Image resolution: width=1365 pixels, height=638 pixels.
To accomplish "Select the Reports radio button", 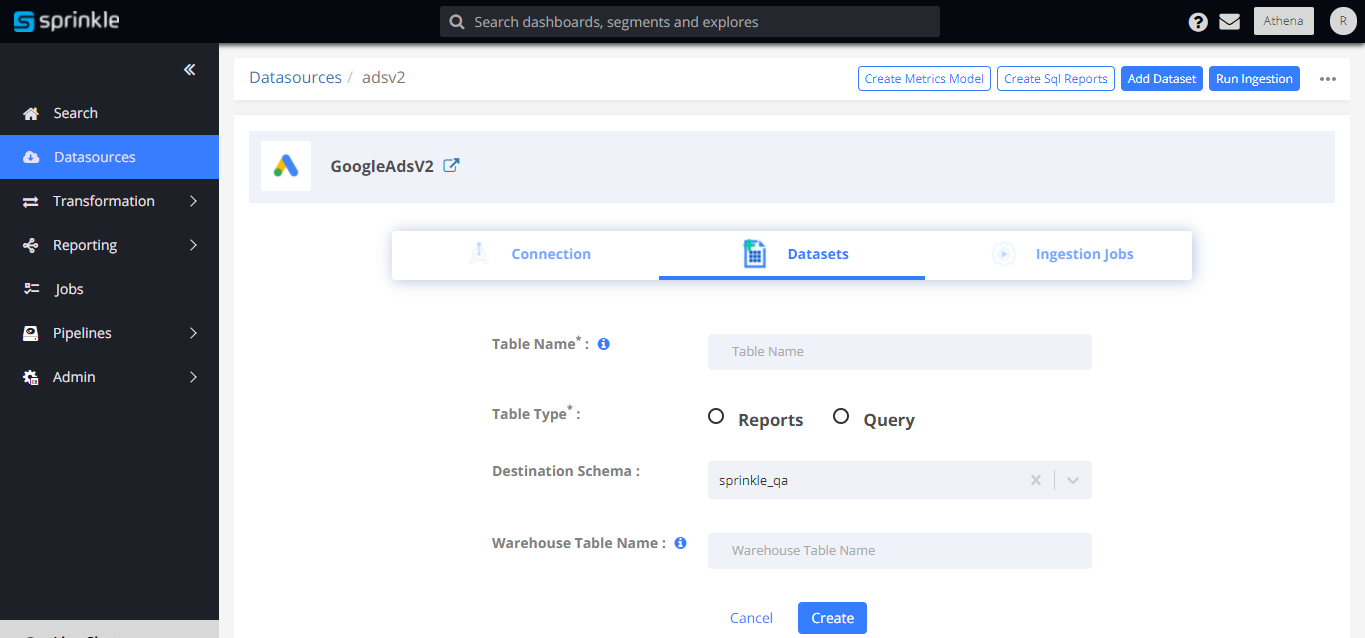I will pyautogui.click(x=716, y=417).
